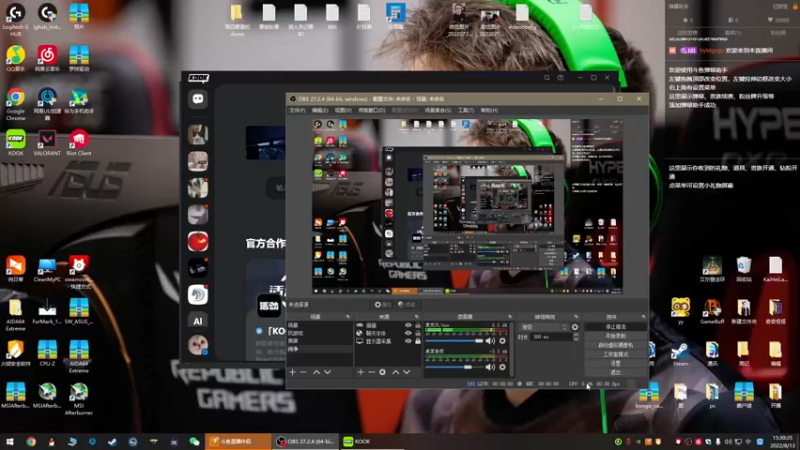Screen dimensions: 800x450
Task: Toggle lock of second (globe) source
Action: [418, 333]
